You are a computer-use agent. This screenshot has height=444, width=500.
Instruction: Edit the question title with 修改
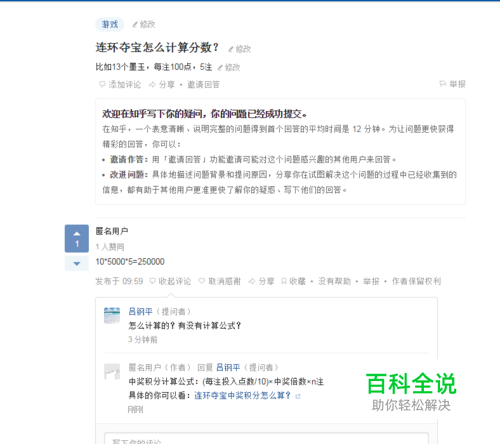pyautogui.click(x=239, y=49)
